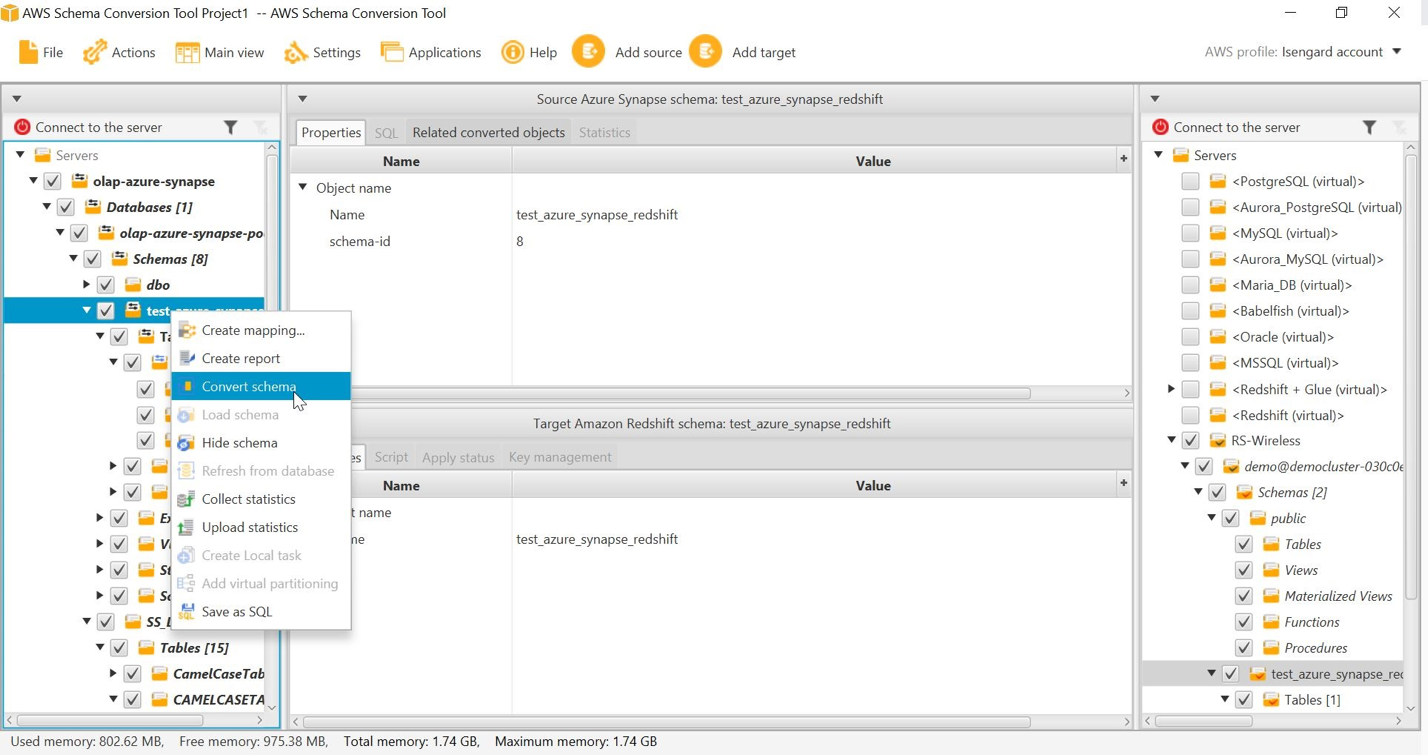This screenshot has width=1428, height=755.
Task: Switch to Main view icon
Action: pos(187,52)
